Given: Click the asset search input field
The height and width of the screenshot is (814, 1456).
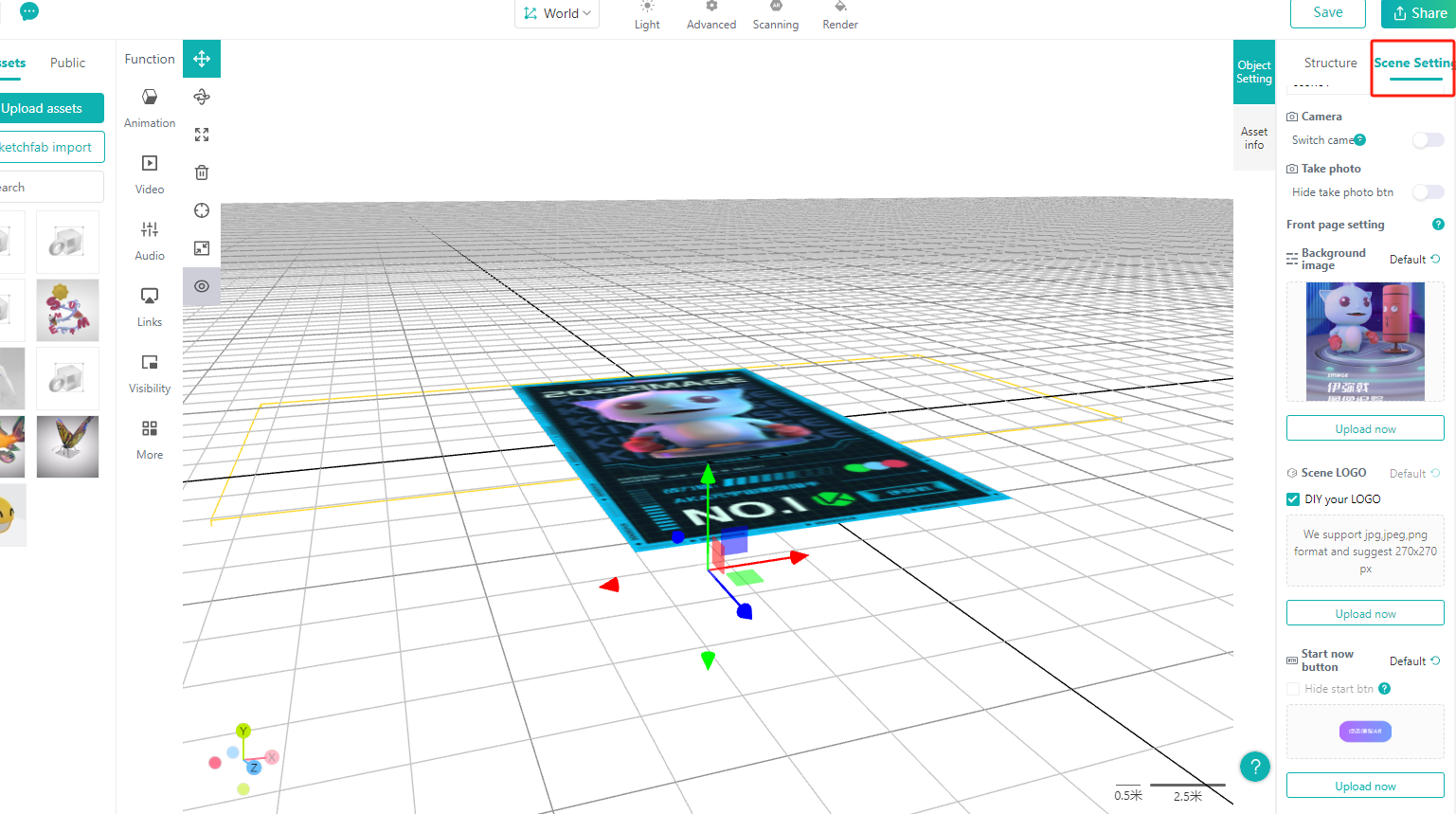Looking at the screenshot, I should pyautogui.click(x=52, y=187).
